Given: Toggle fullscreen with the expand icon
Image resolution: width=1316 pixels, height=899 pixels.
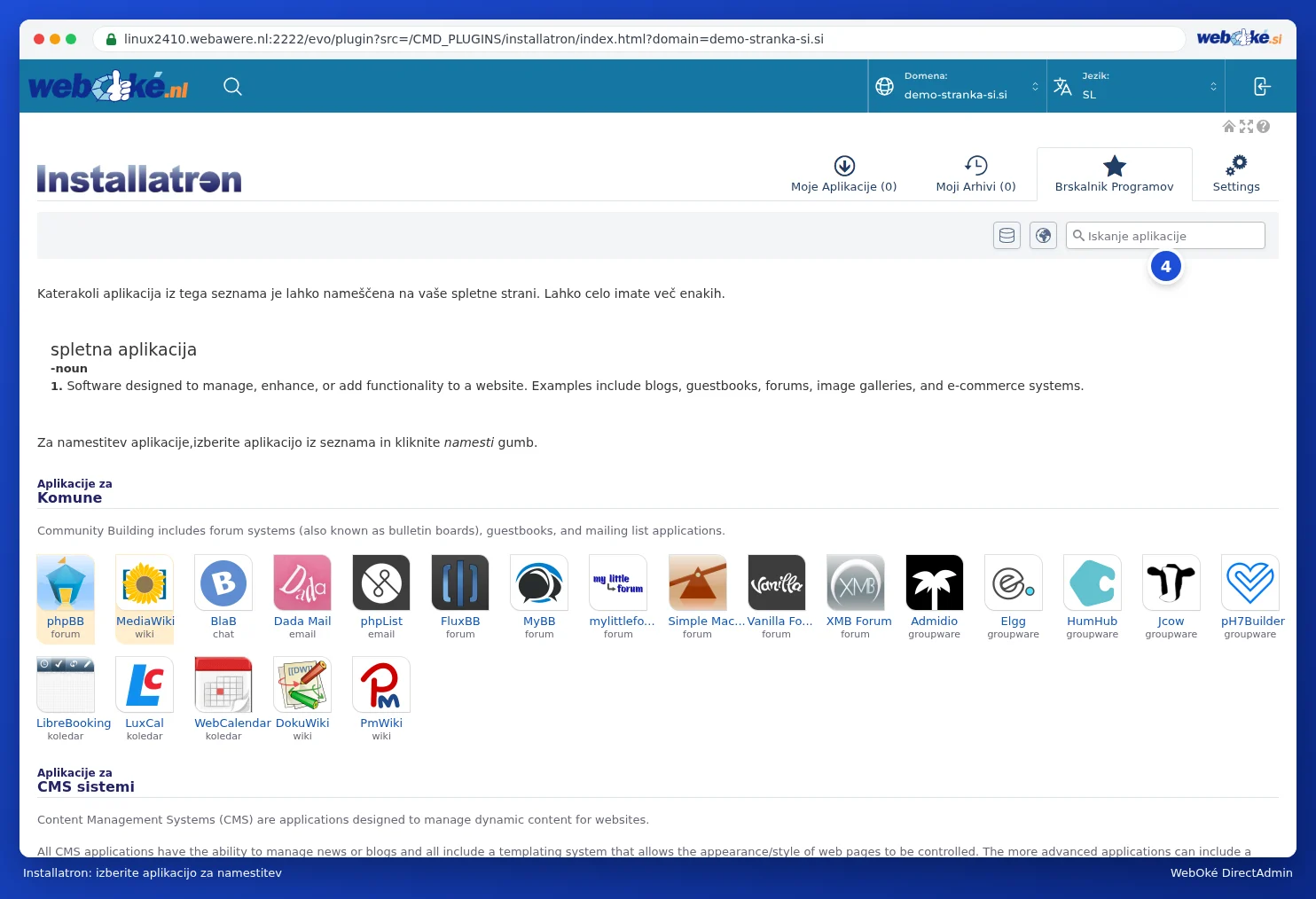Looking at the screenshot, I should click(1246, 127).
